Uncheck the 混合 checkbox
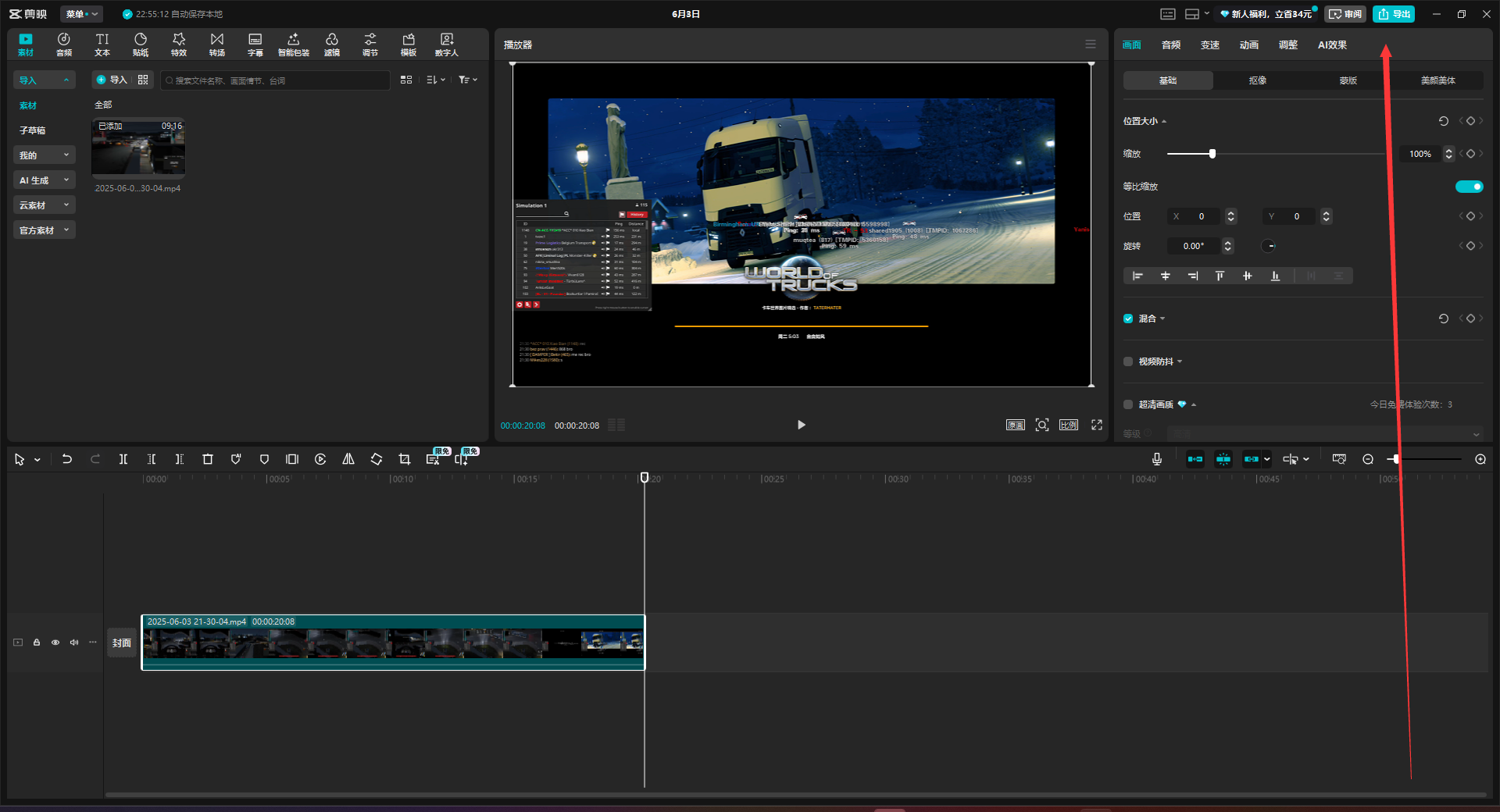 click(1128, 319)
